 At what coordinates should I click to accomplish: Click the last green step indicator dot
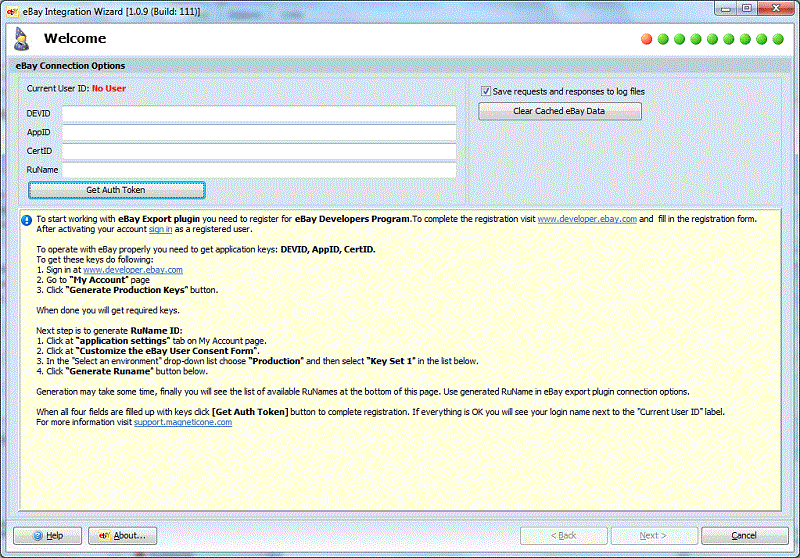778,39
